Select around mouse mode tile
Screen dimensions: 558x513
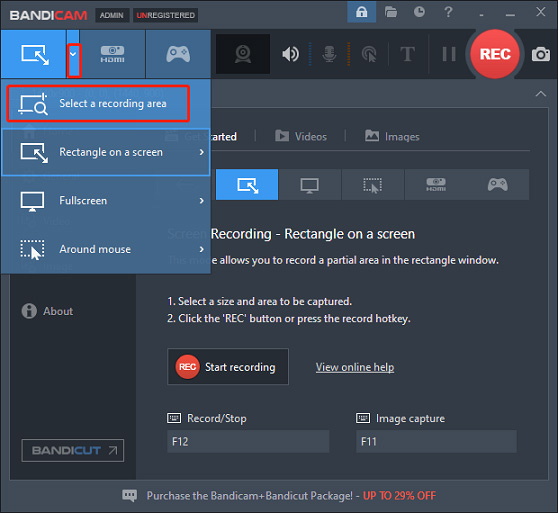(x=373, y=185)
